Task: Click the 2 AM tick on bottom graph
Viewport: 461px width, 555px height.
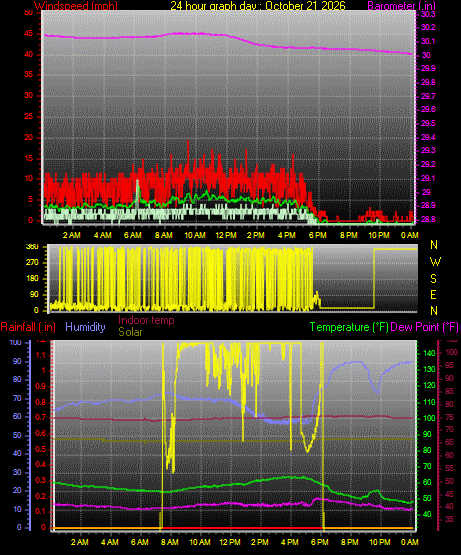Action: (x=80, y=542)
